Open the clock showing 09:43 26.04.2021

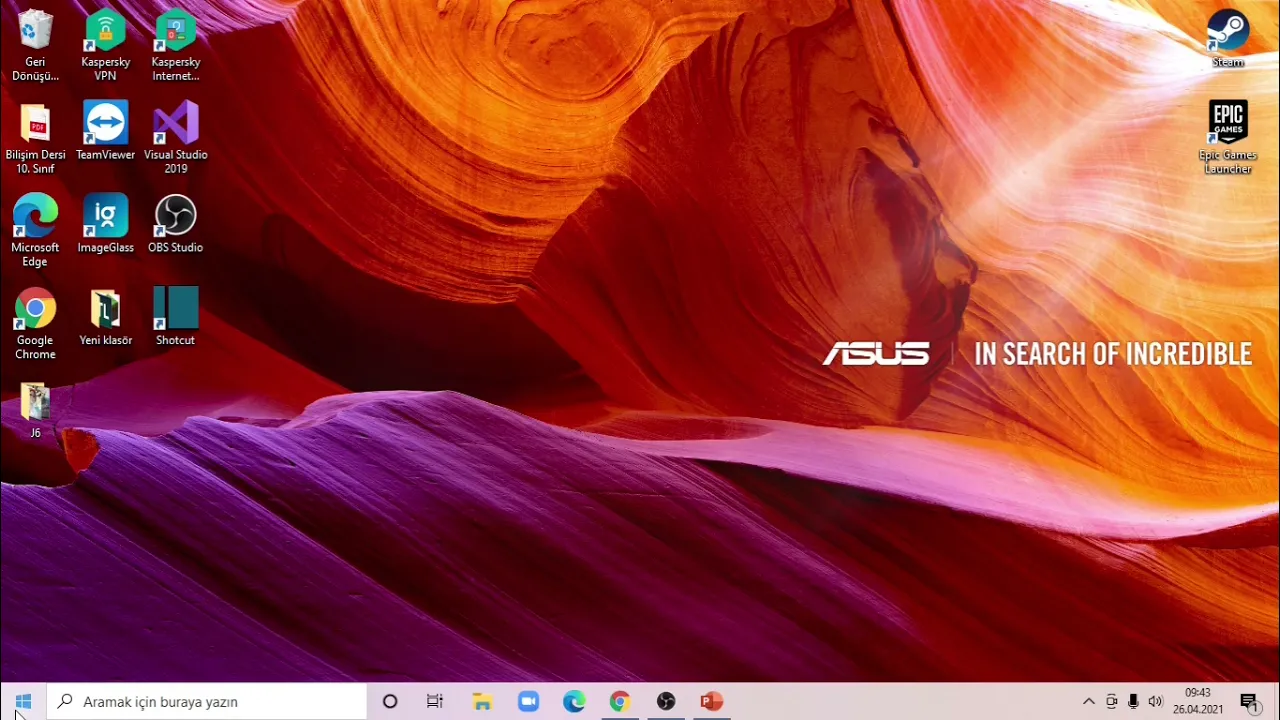point(1198,702)
